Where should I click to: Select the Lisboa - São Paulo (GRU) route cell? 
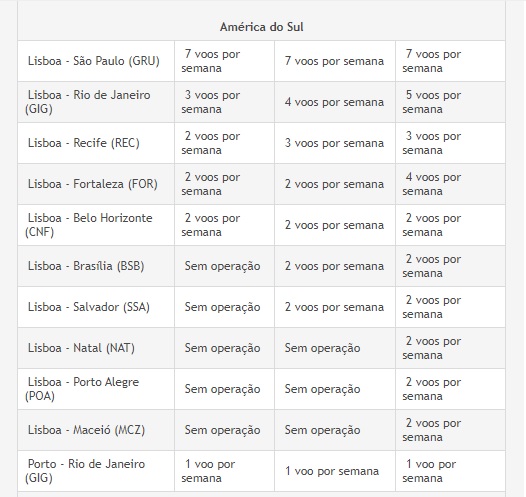96,61
